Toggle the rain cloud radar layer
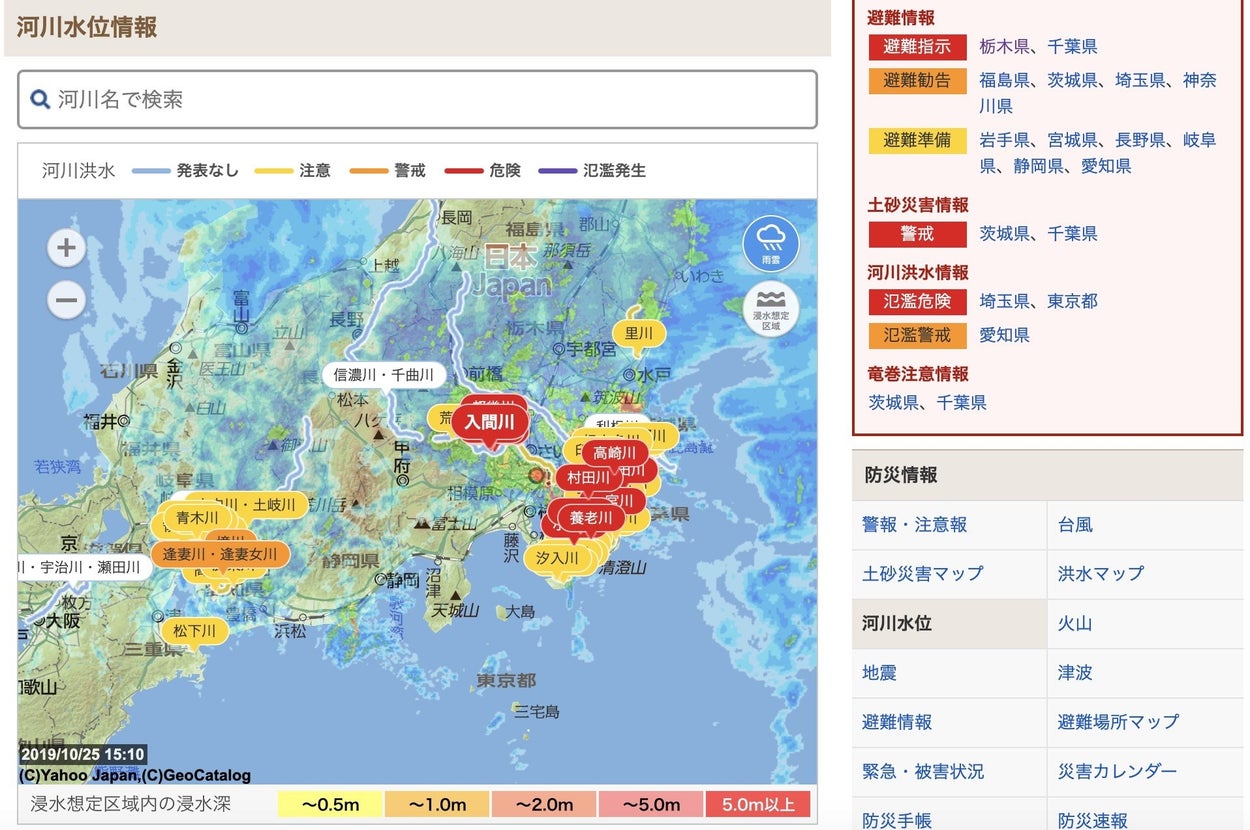Image resolution: width=1250 pixels, height=830 pixels. point(770,243)
